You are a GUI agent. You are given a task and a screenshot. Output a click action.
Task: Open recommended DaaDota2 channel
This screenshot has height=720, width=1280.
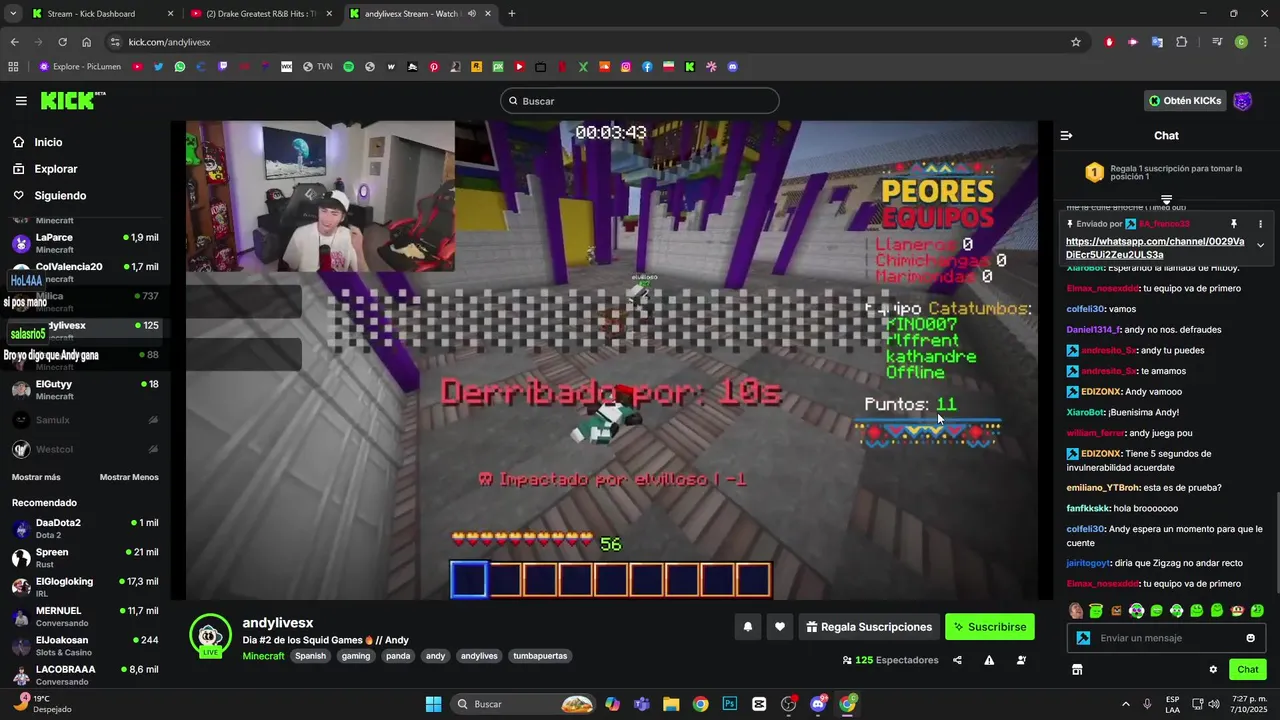(85, 529)
